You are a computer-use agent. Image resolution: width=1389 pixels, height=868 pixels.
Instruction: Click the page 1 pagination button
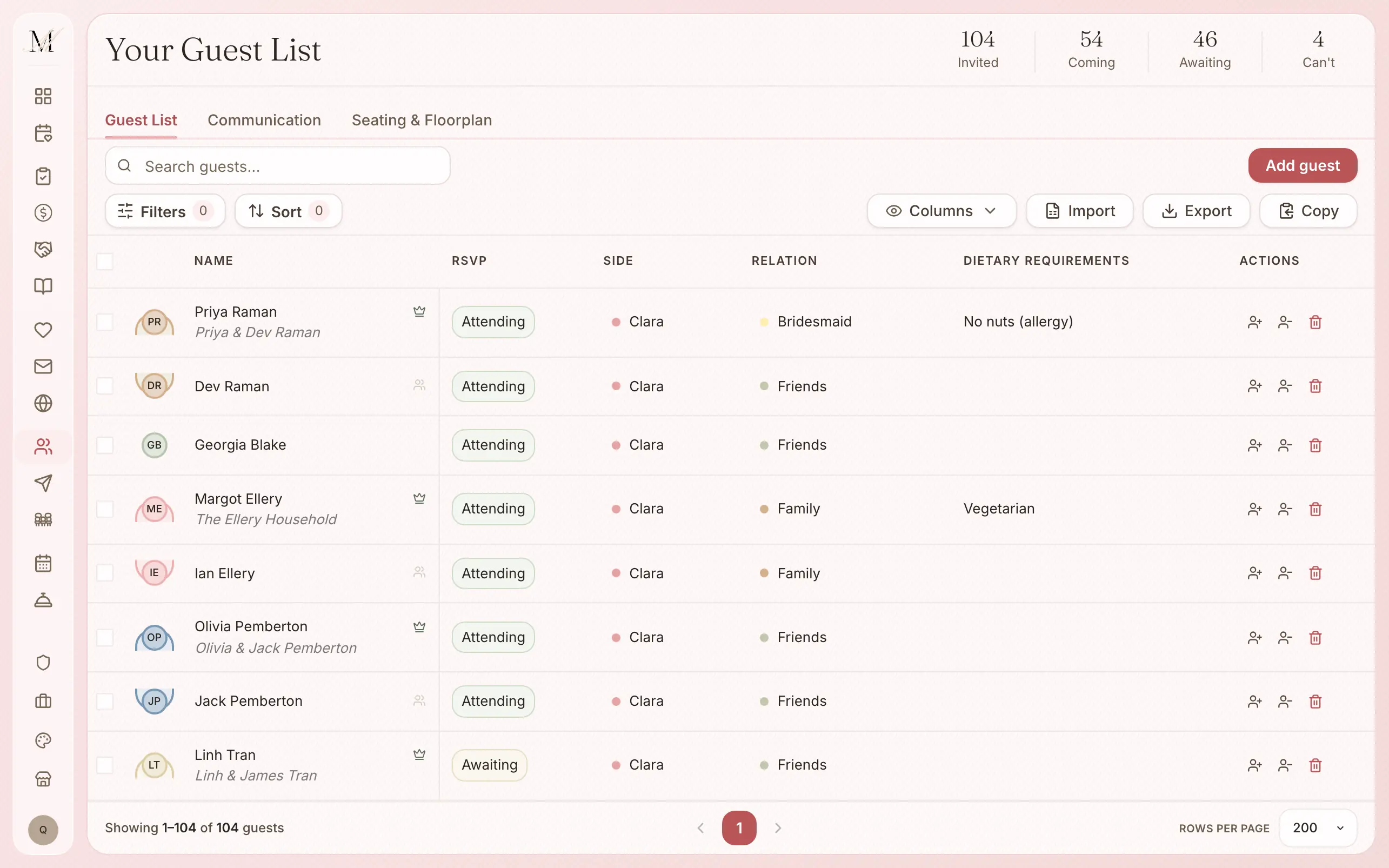[x=739, y=827]
